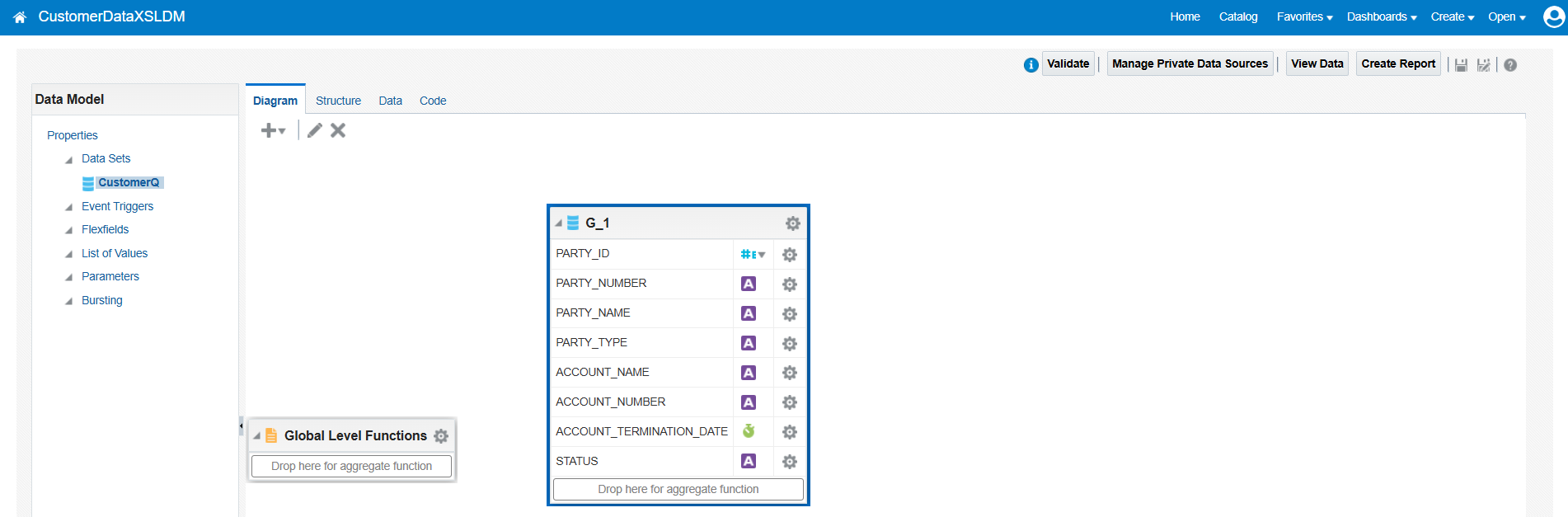
Task: Click the delete X icon in diagram toolbar
Action: point(338,130)
